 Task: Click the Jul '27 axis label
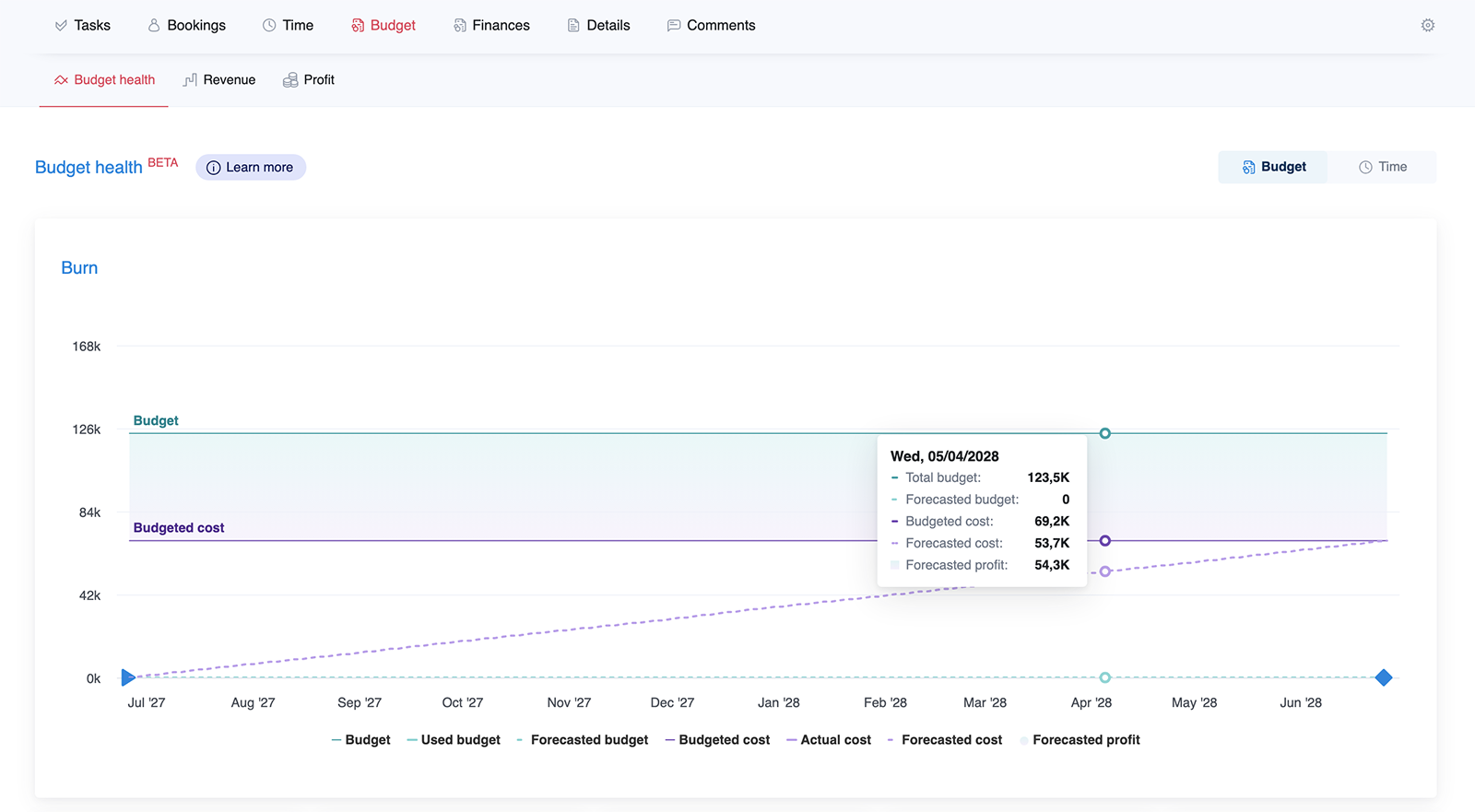point(147,703)
